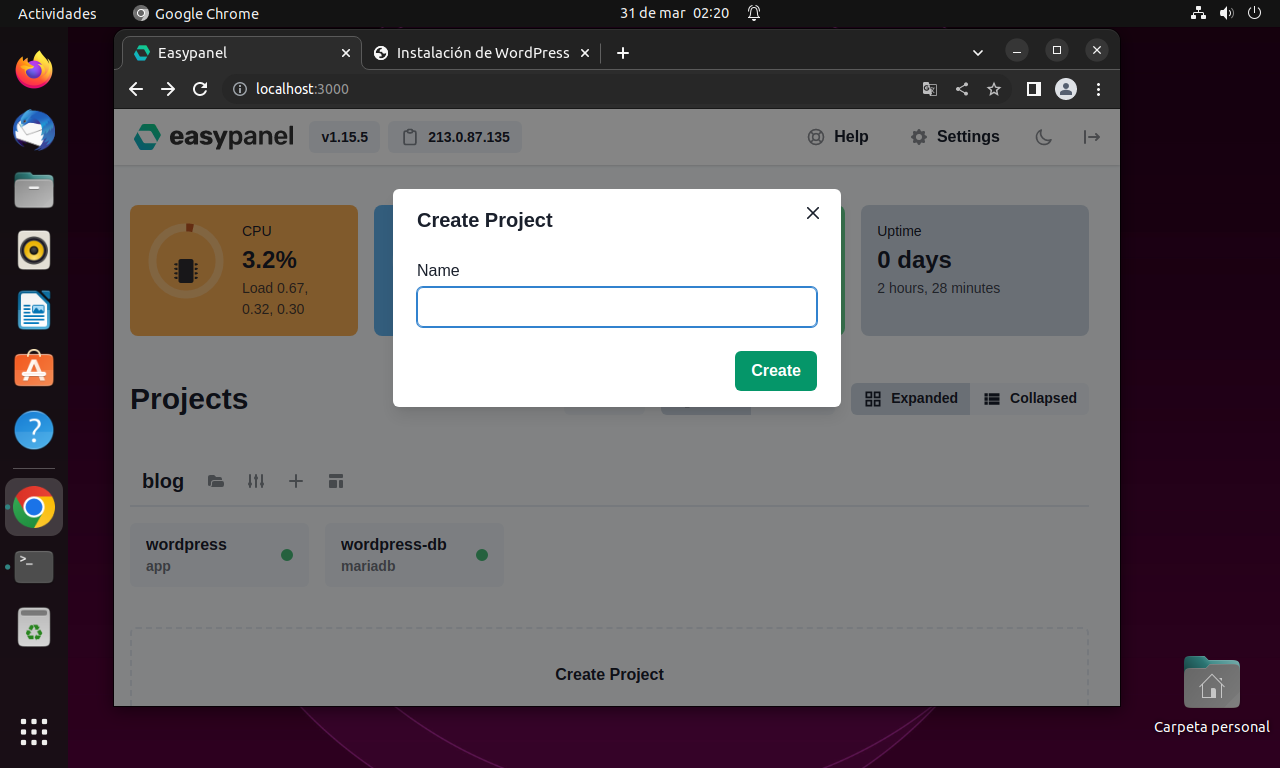The image size is (1280, 768).
Task: Click the plus icon to add a service
Action: click(x=296, y=481)
